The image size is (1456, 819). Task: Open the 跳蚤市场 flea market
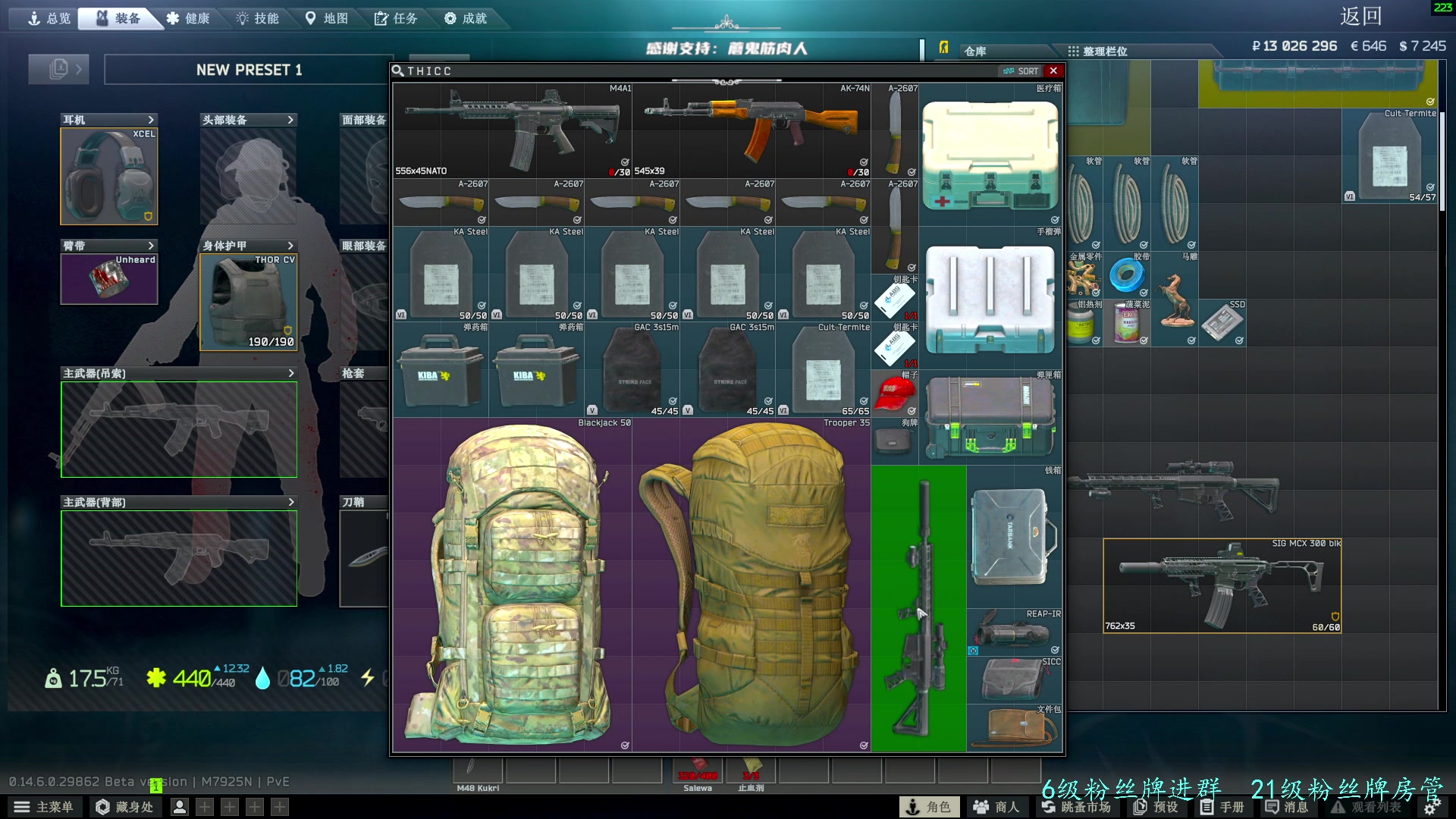pos(1076,807)
